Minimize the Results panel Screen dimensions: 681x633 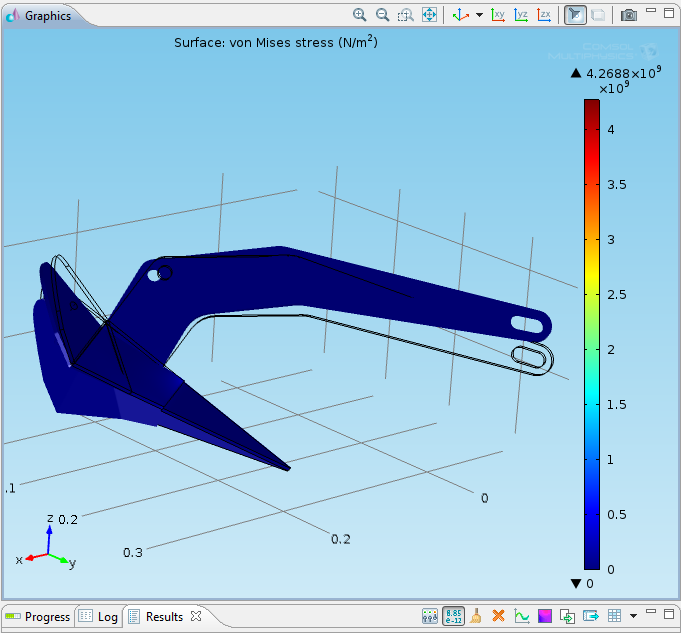(651, 611)
